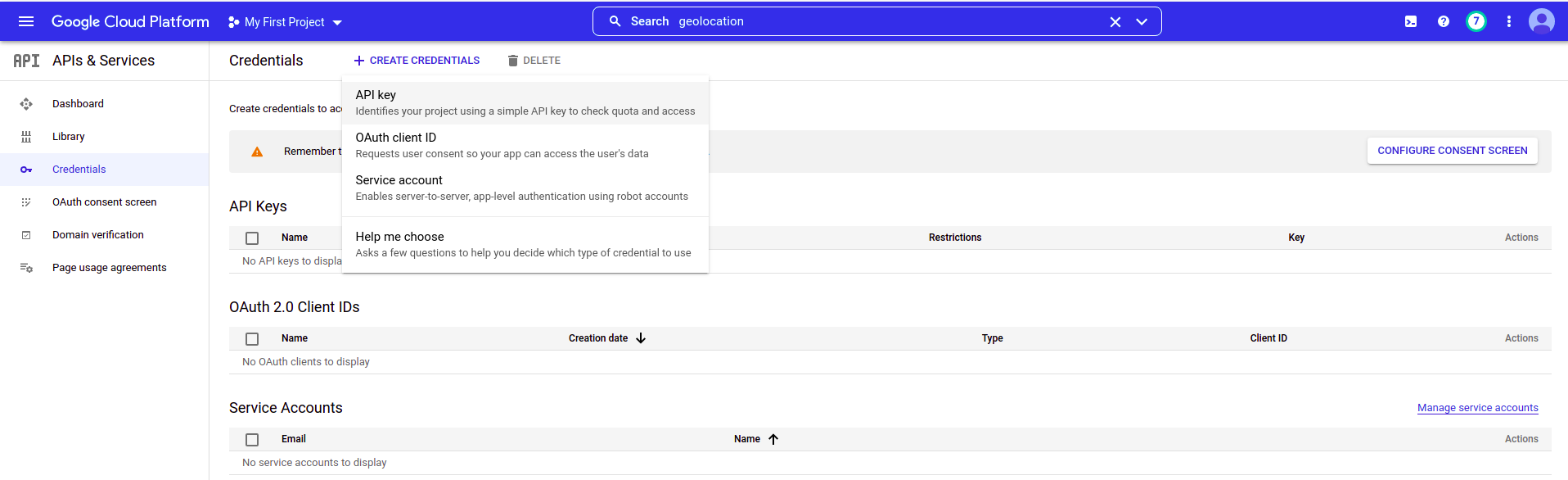The height and width of the screenshot is (480, 1568).
Task: Select Credentials in the sidebar
Action: 79,170
